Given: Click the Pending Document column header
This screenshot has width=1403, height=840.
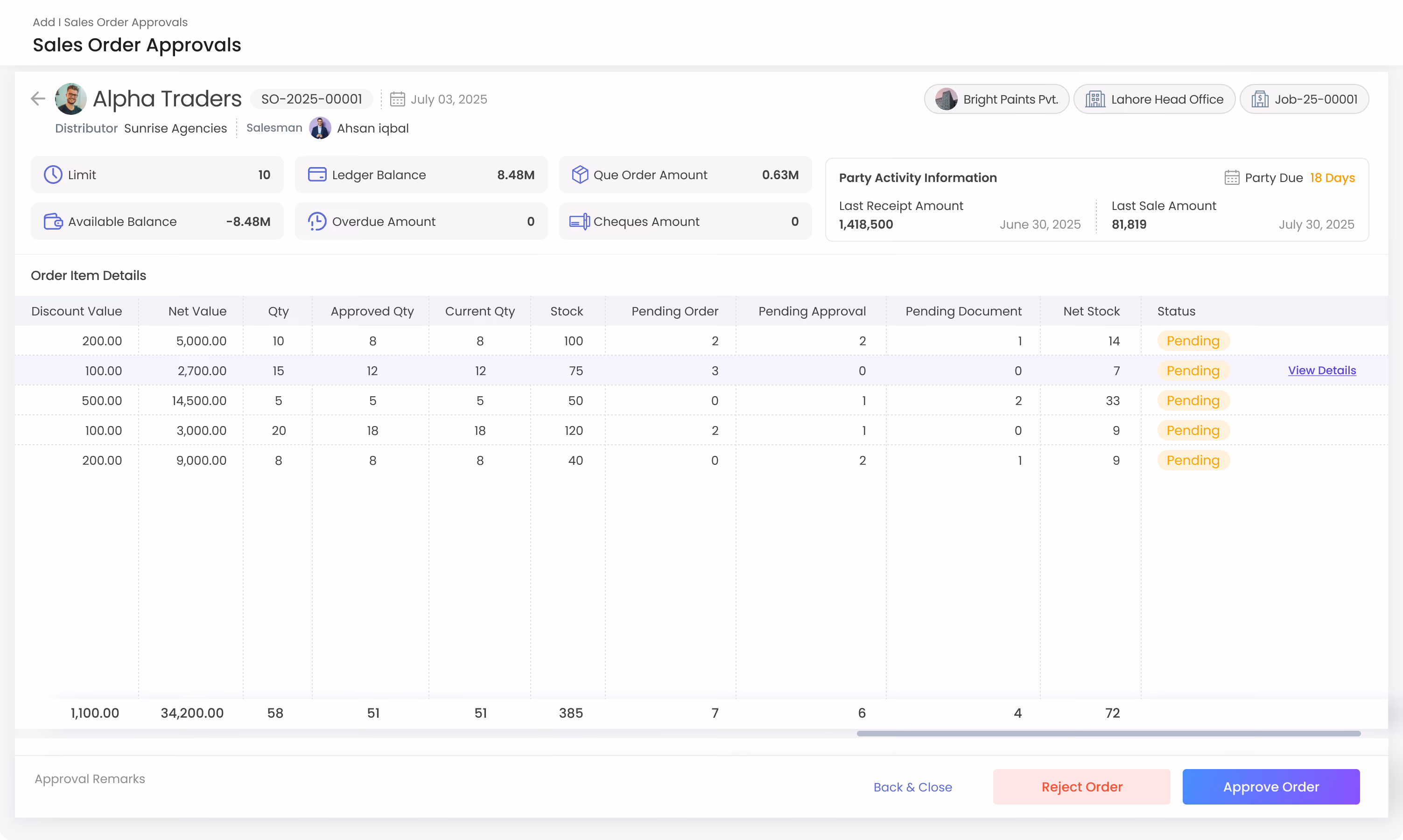Looking at the screenshot, I should pyautogui.click(x=963, y=311).
